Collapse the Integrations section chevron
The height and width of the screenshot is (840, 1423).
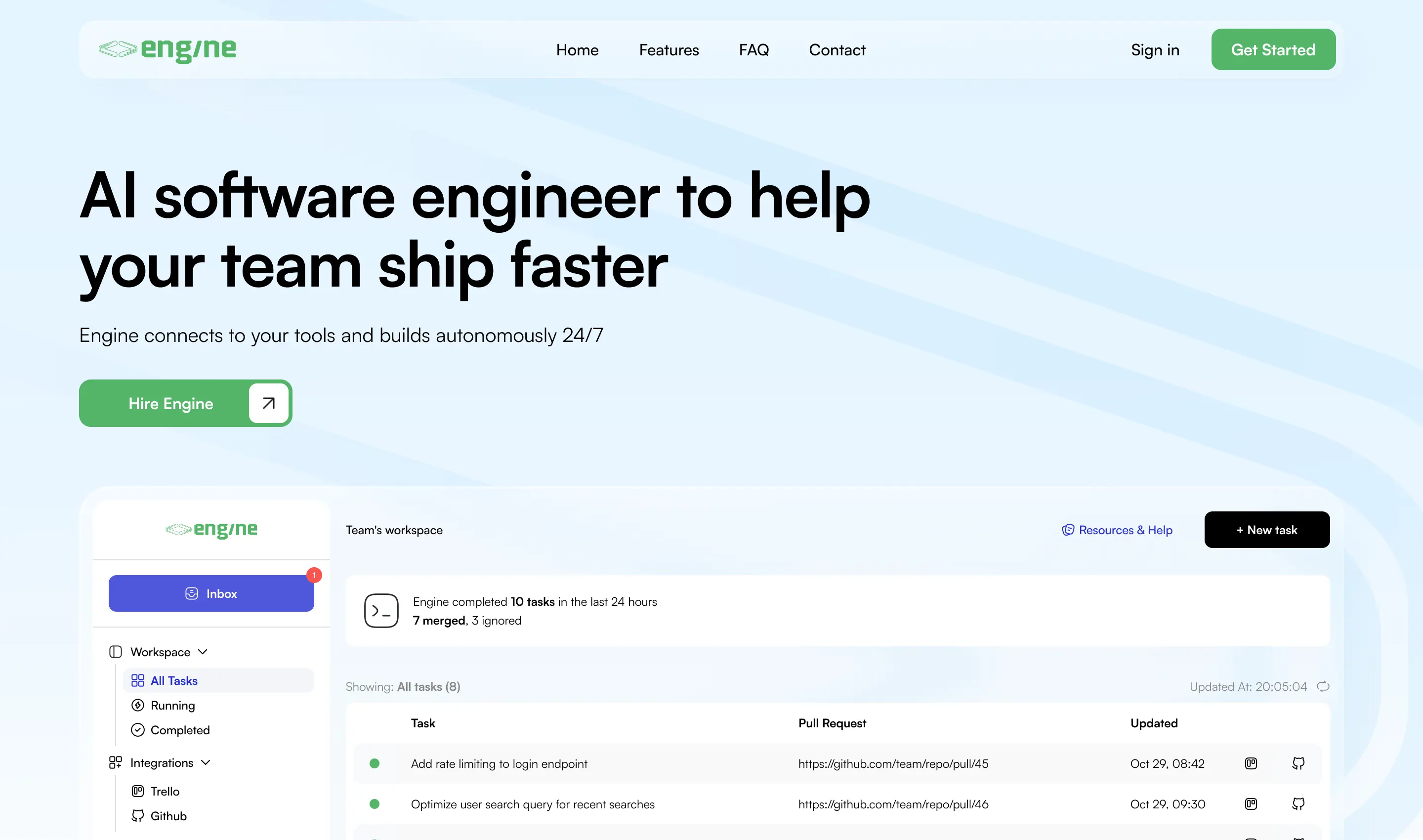206,763
